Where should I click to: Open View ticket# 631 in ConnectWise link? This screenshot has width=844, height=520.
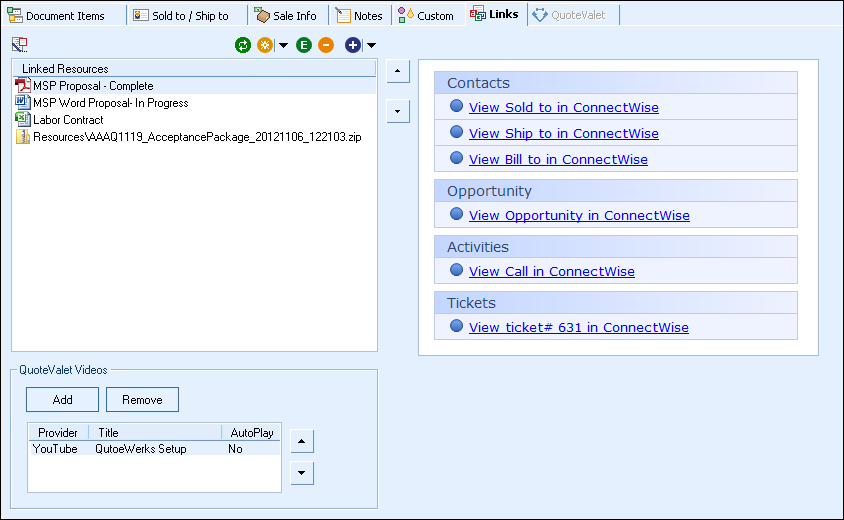[579, 327]
